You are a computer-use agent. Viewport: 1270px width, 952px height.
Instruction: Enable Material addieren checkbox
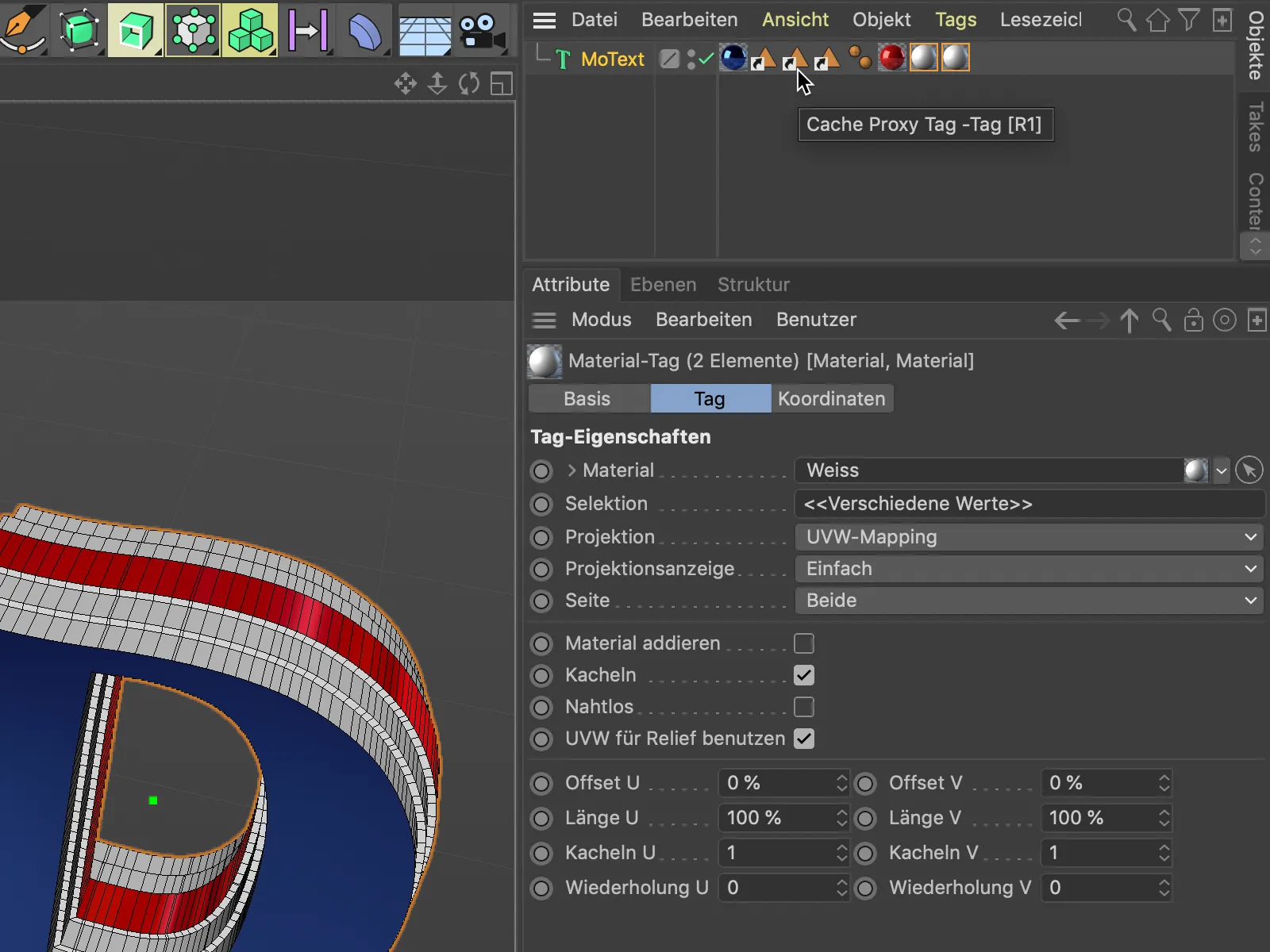point(804,643)
